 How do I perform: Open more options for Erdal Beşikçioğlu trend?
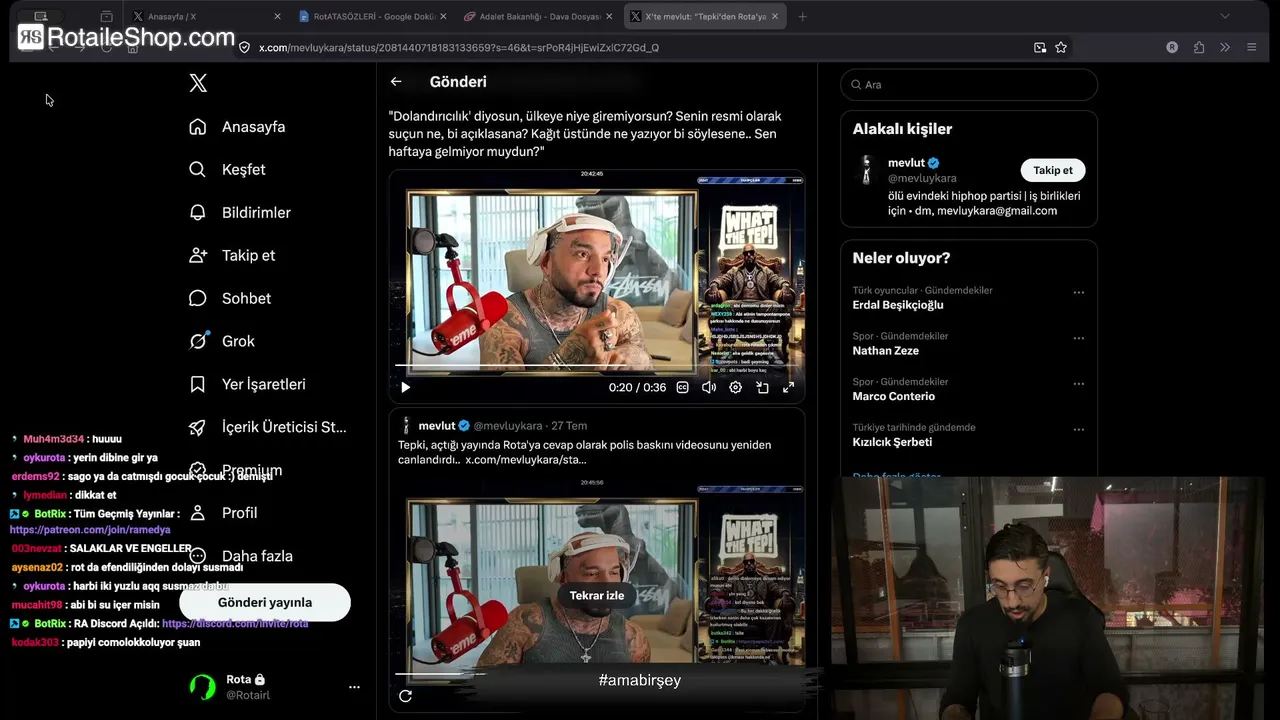coord(1079,293)
